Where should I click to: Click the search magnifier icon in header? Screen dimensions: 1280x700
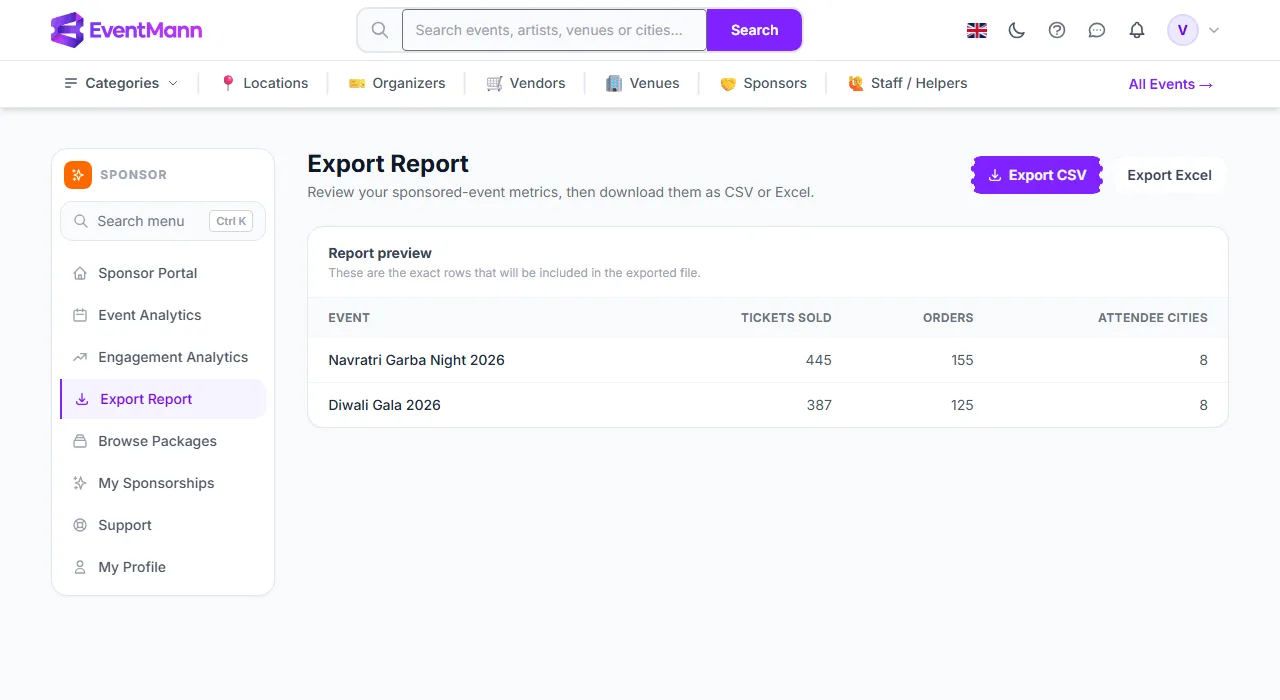(x=380, y=30)
